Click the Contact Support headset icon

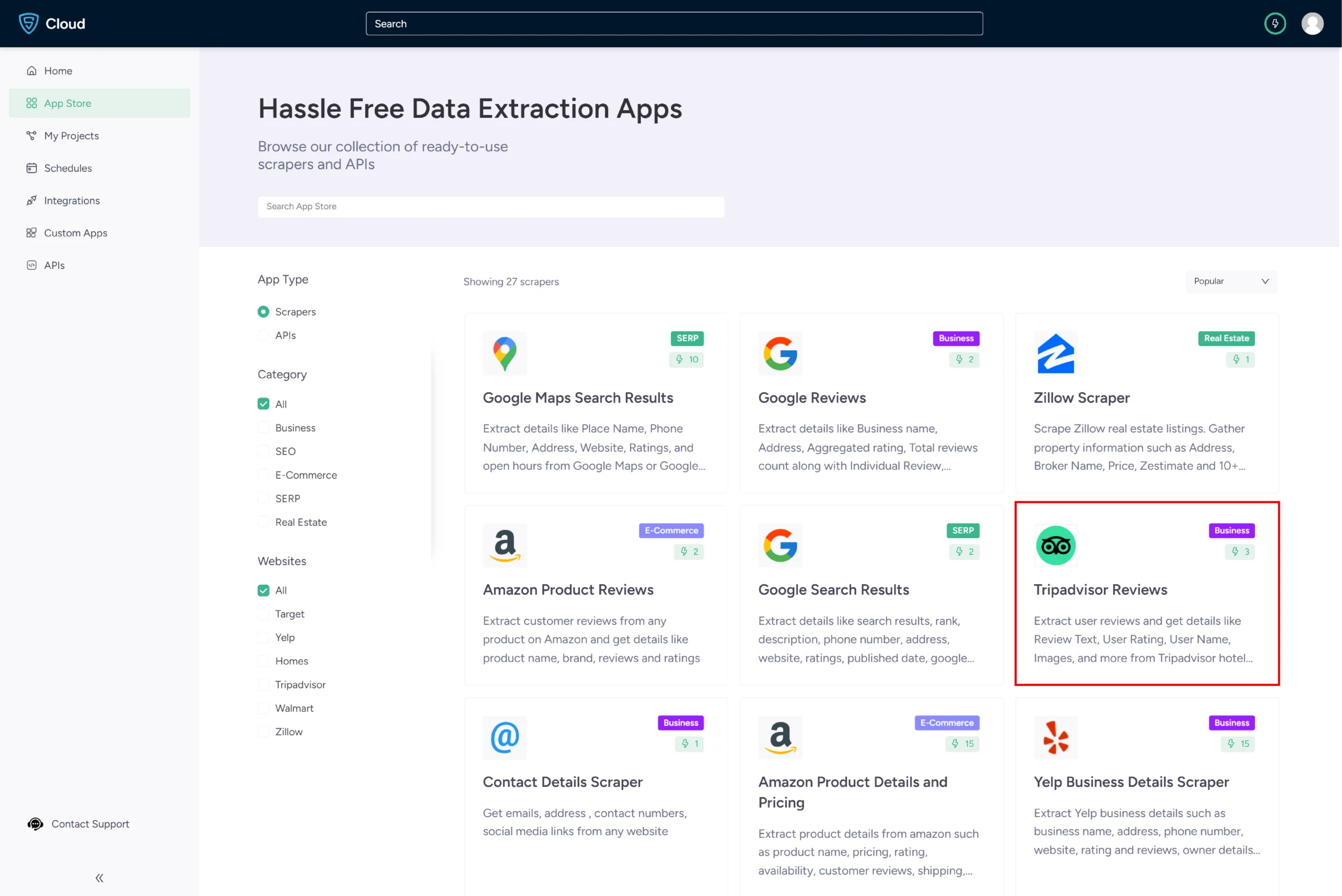36,824
